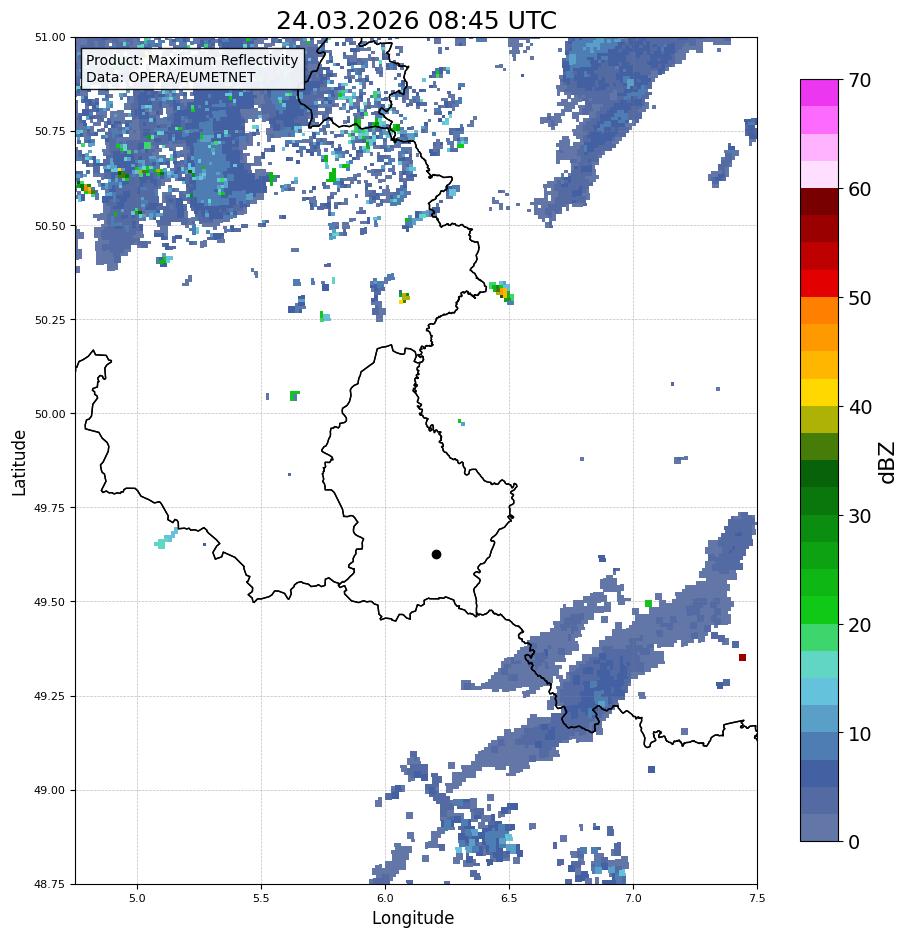
Task: Click latitude tick label "50.25"
Action: pyautogui.click(x=50, y=320)
